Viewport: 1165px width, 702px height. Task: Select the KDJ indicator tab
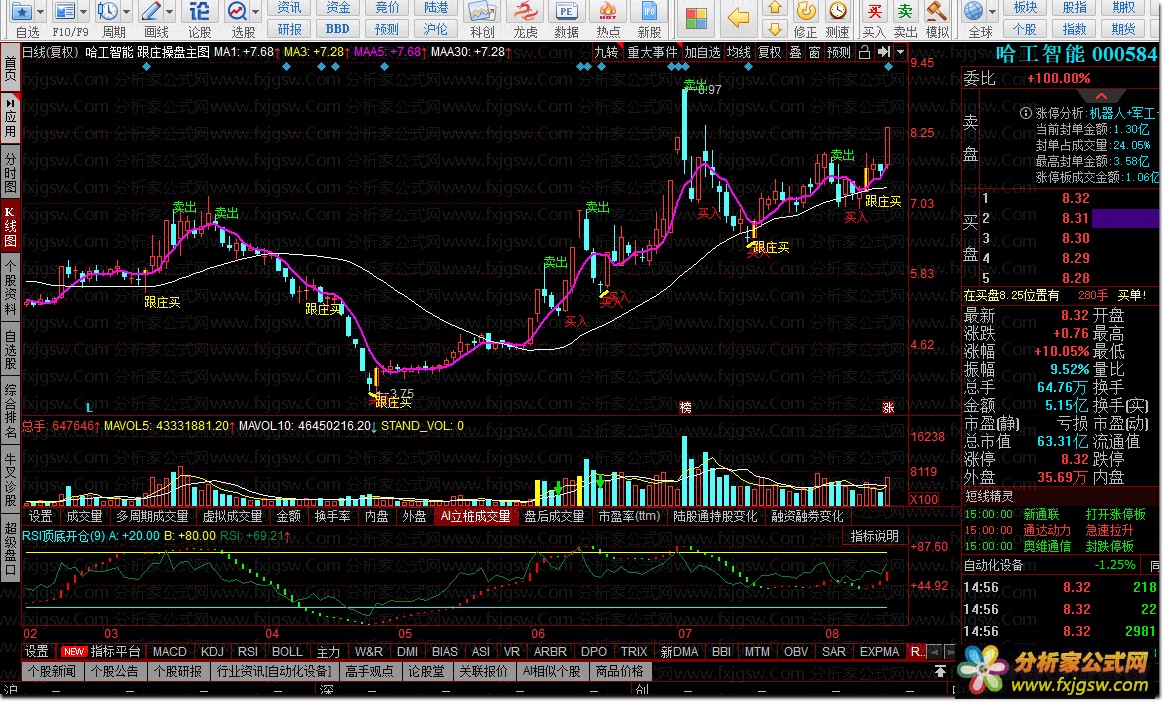point(212,651)
